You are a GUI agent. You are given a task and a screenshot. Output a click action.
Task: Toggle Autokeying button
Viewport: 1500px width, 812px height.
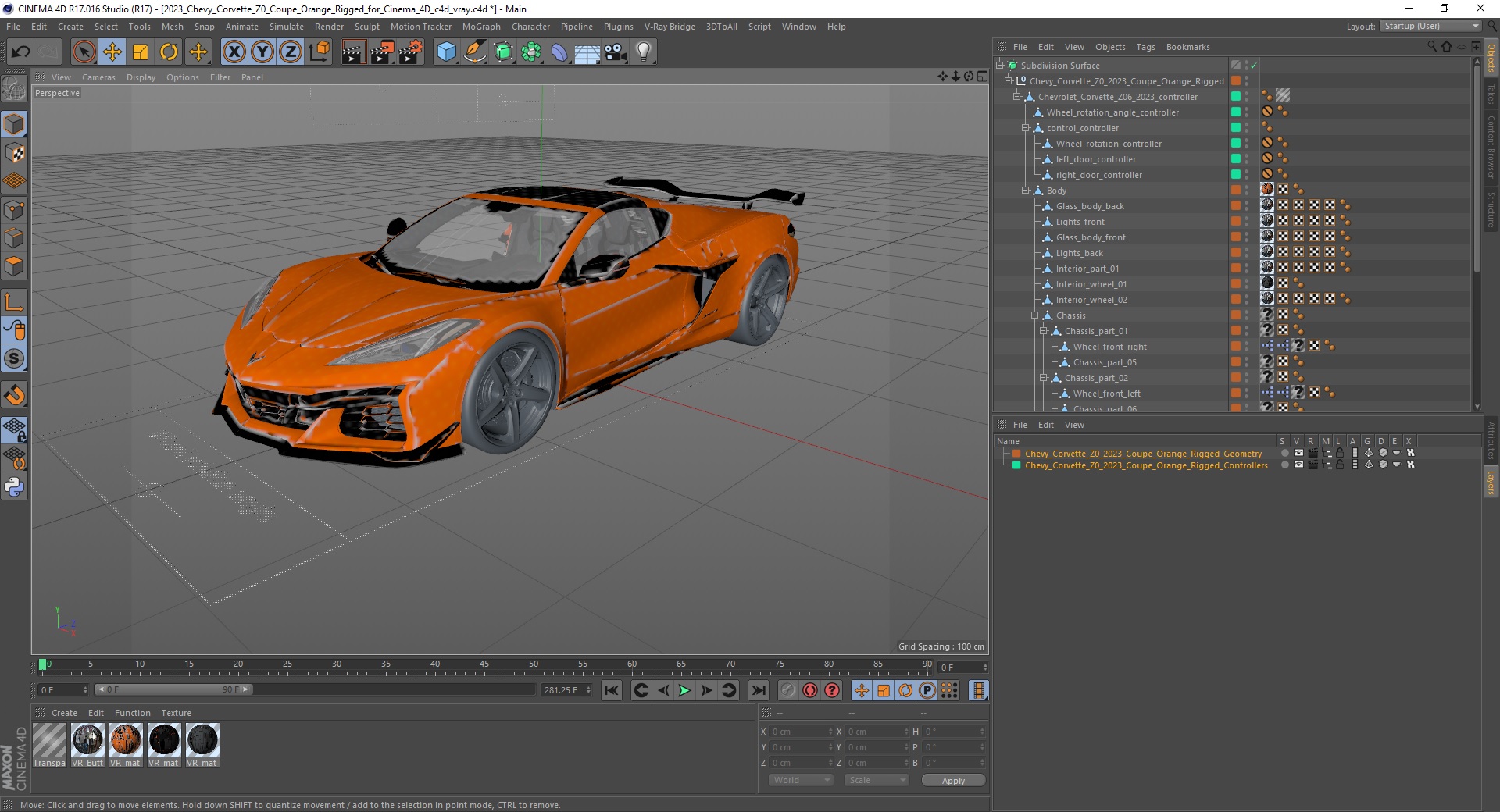pos(810,690)
